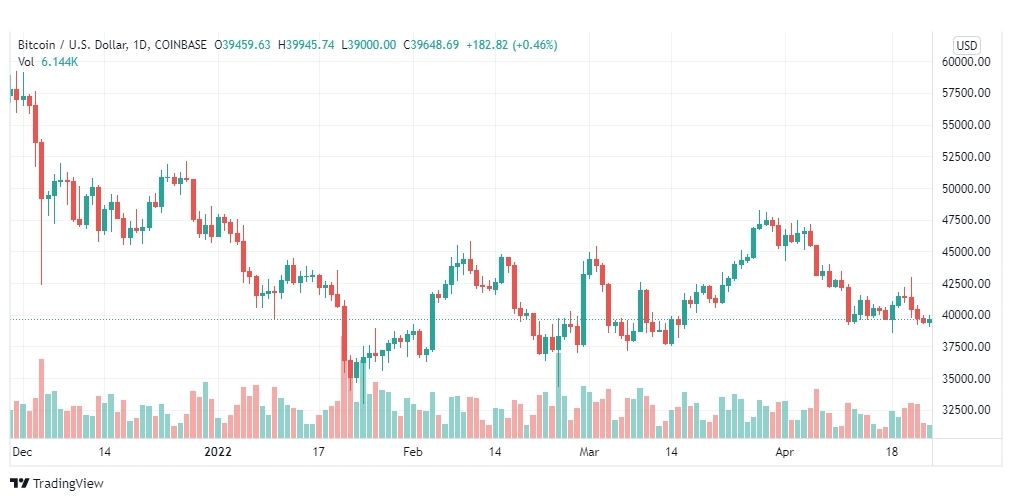Select the Apr marker on time axis
This screenshot has width=1012, height=501.
click(x=784, y=452)
